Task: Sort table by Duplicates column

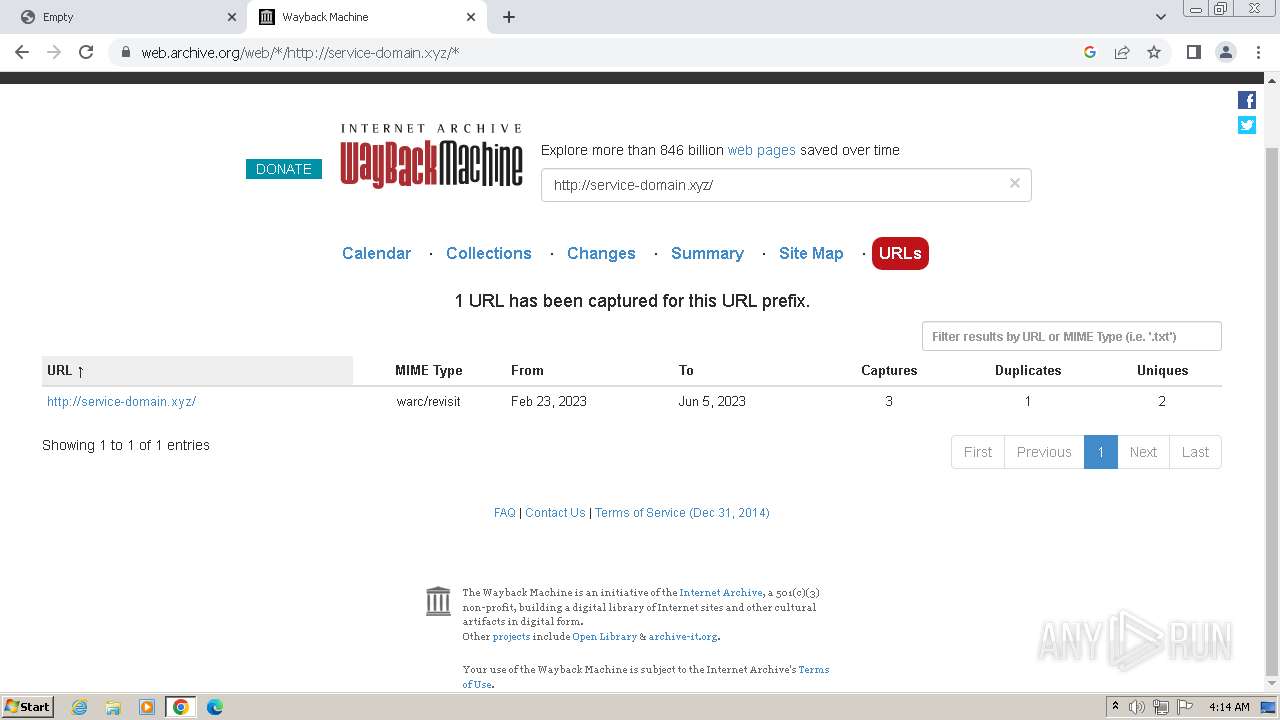Action: coord(1028,370)
